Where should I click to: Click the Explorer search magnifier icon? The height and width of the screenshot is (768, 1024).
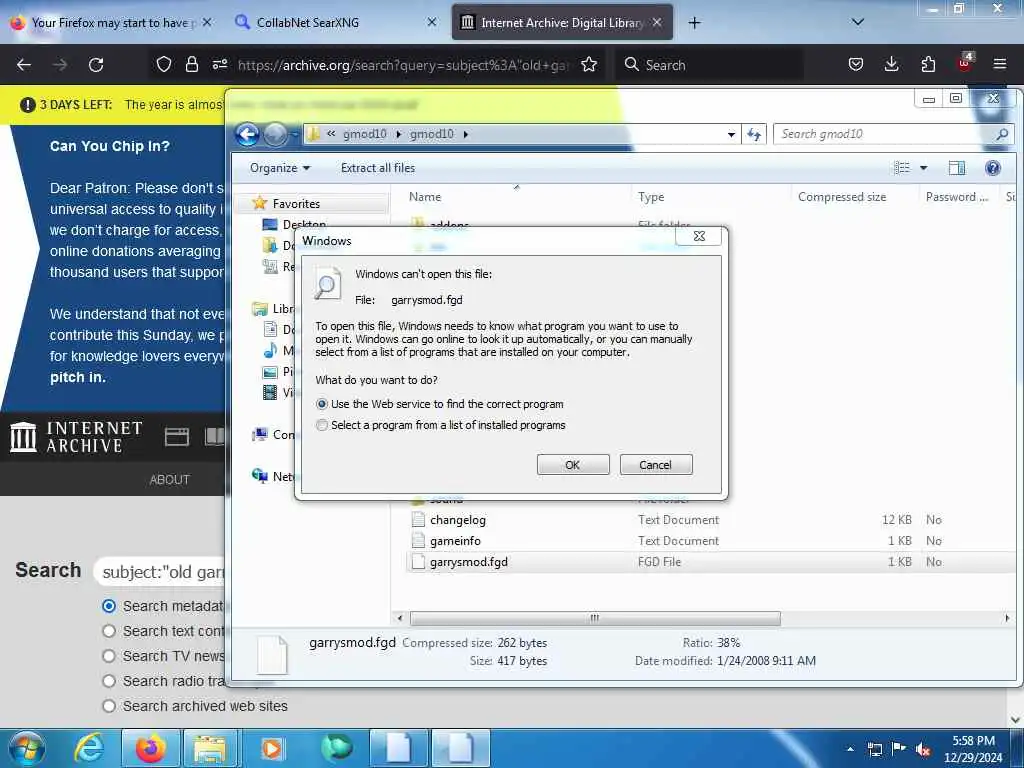1002,134
